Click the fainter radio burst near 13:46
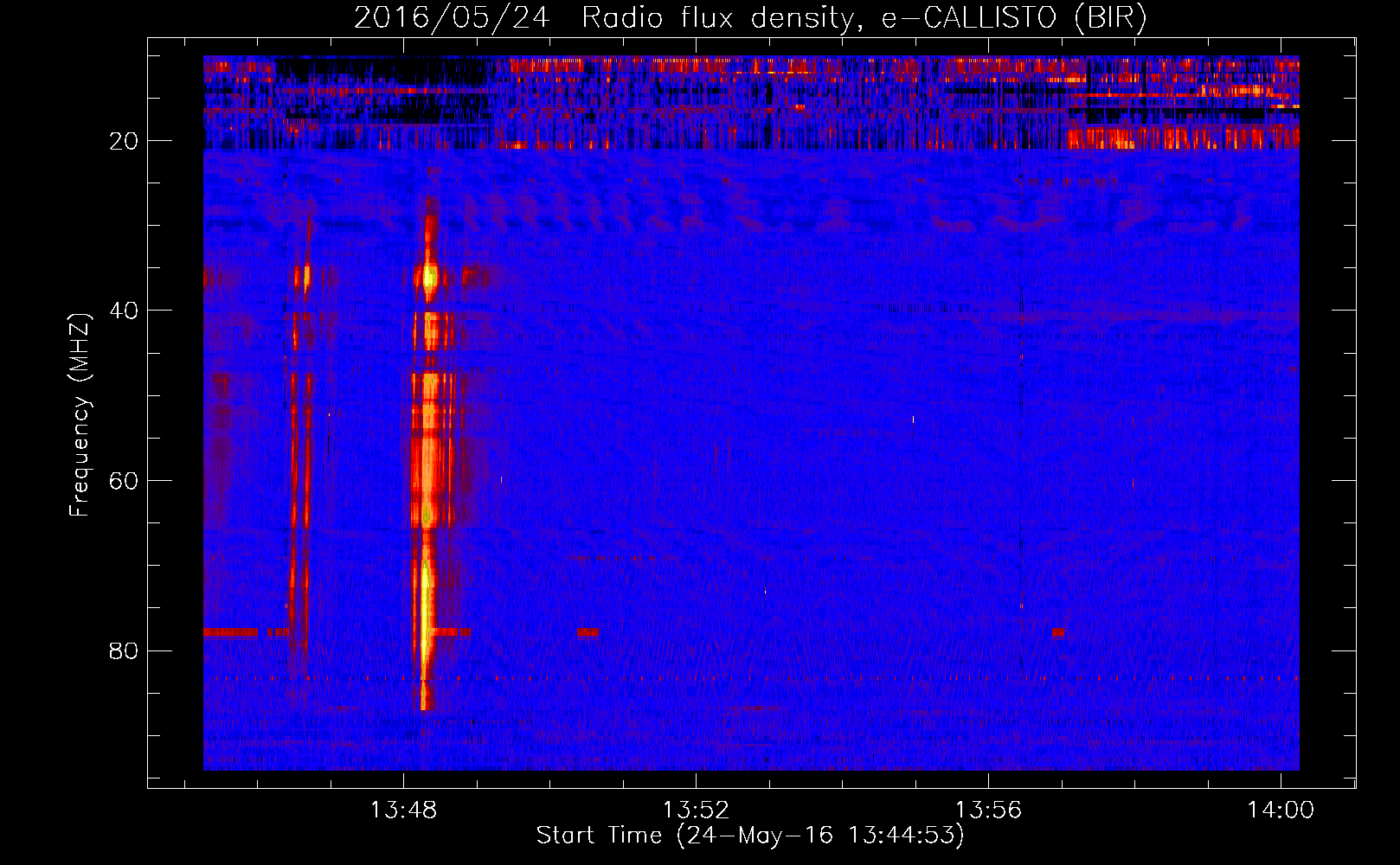 tap(301, 432)
